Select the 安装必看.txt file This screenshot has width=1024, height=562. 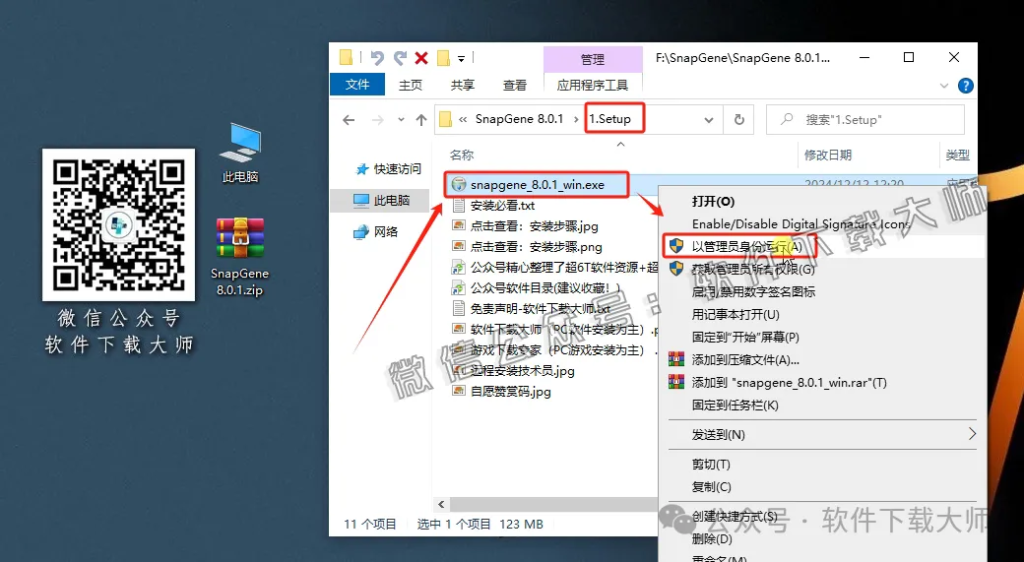click(502, 206)
